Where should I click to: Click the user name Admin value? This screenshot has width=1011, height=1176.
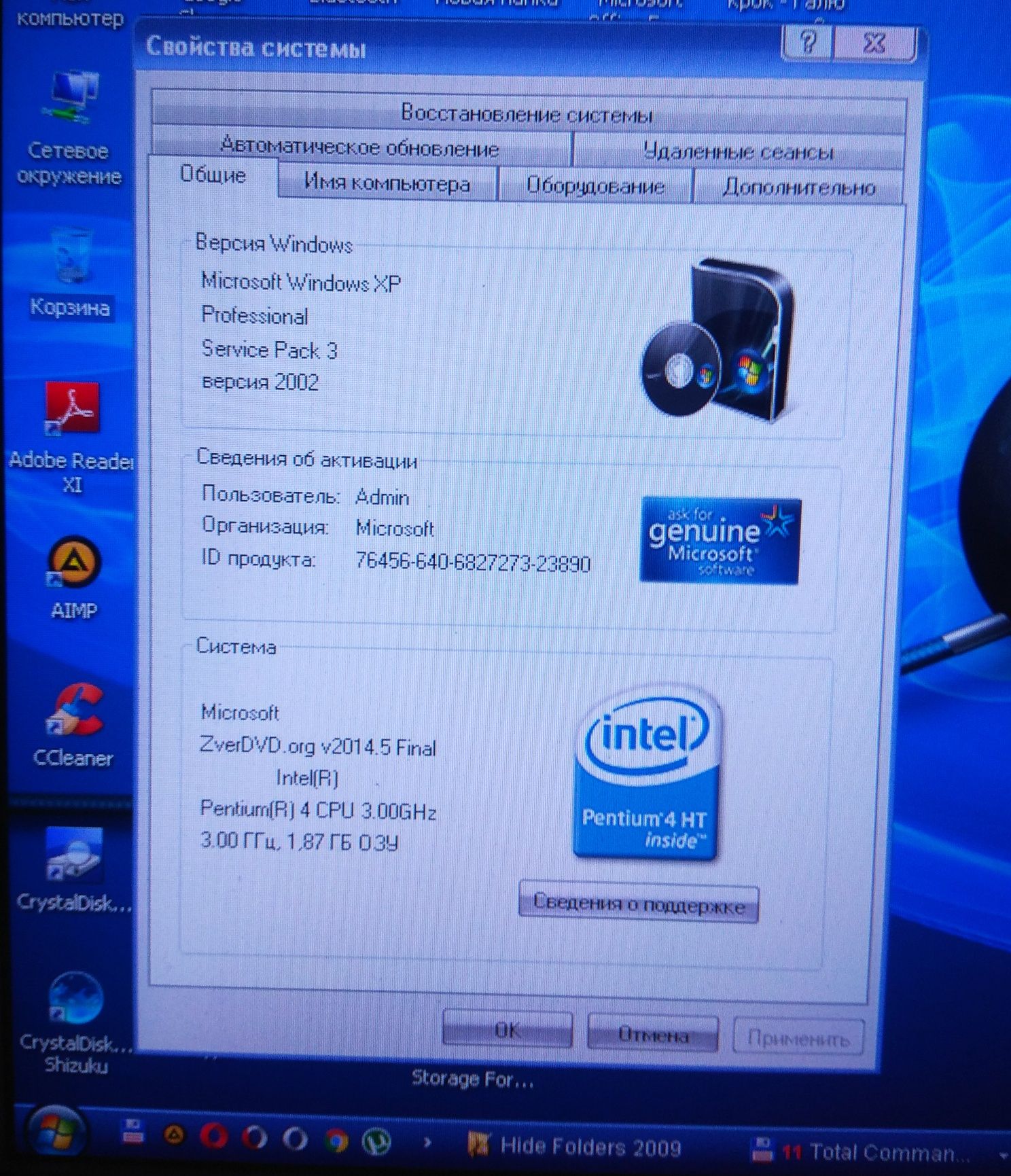tap(382, 497)
